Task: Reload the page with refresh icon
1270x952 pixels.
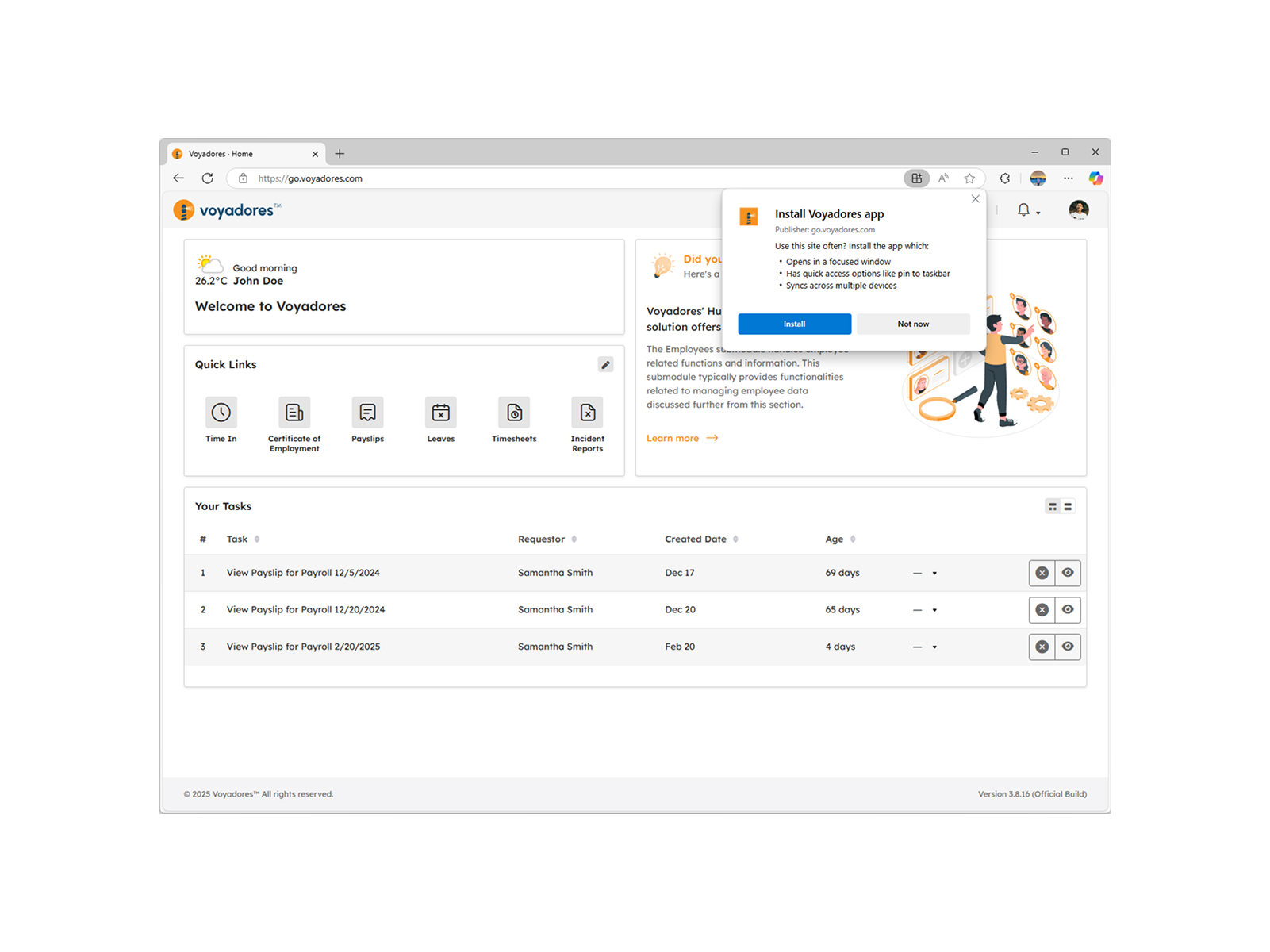Action: pos(208,178)
